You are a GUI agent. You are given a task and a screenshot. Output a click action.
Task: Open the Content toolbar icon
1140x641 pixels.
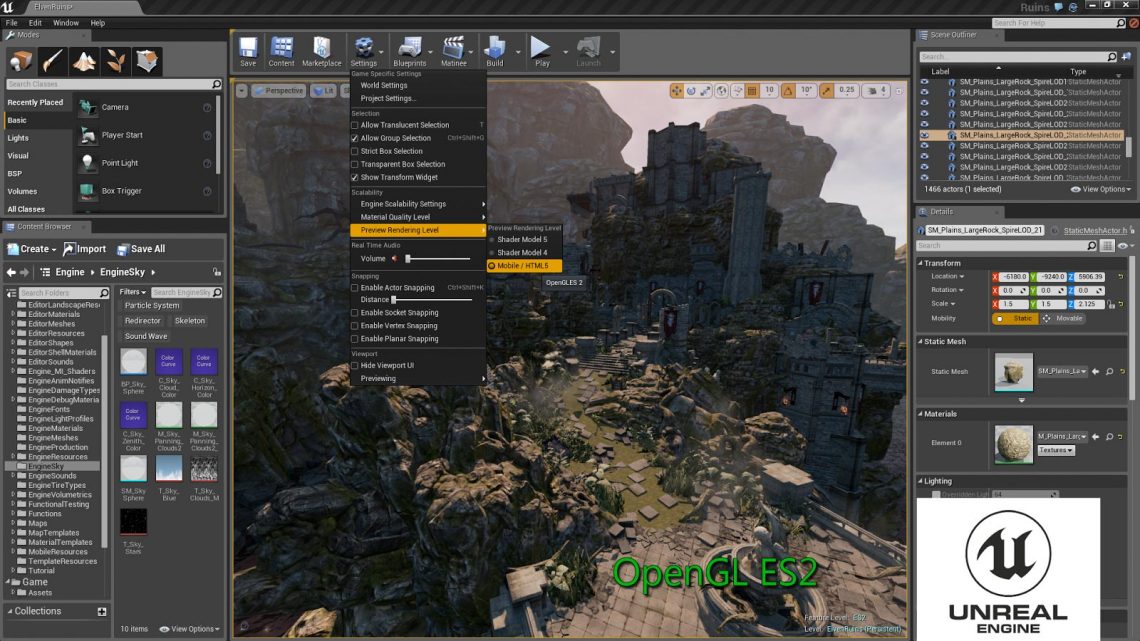click(x=281, y=51)
